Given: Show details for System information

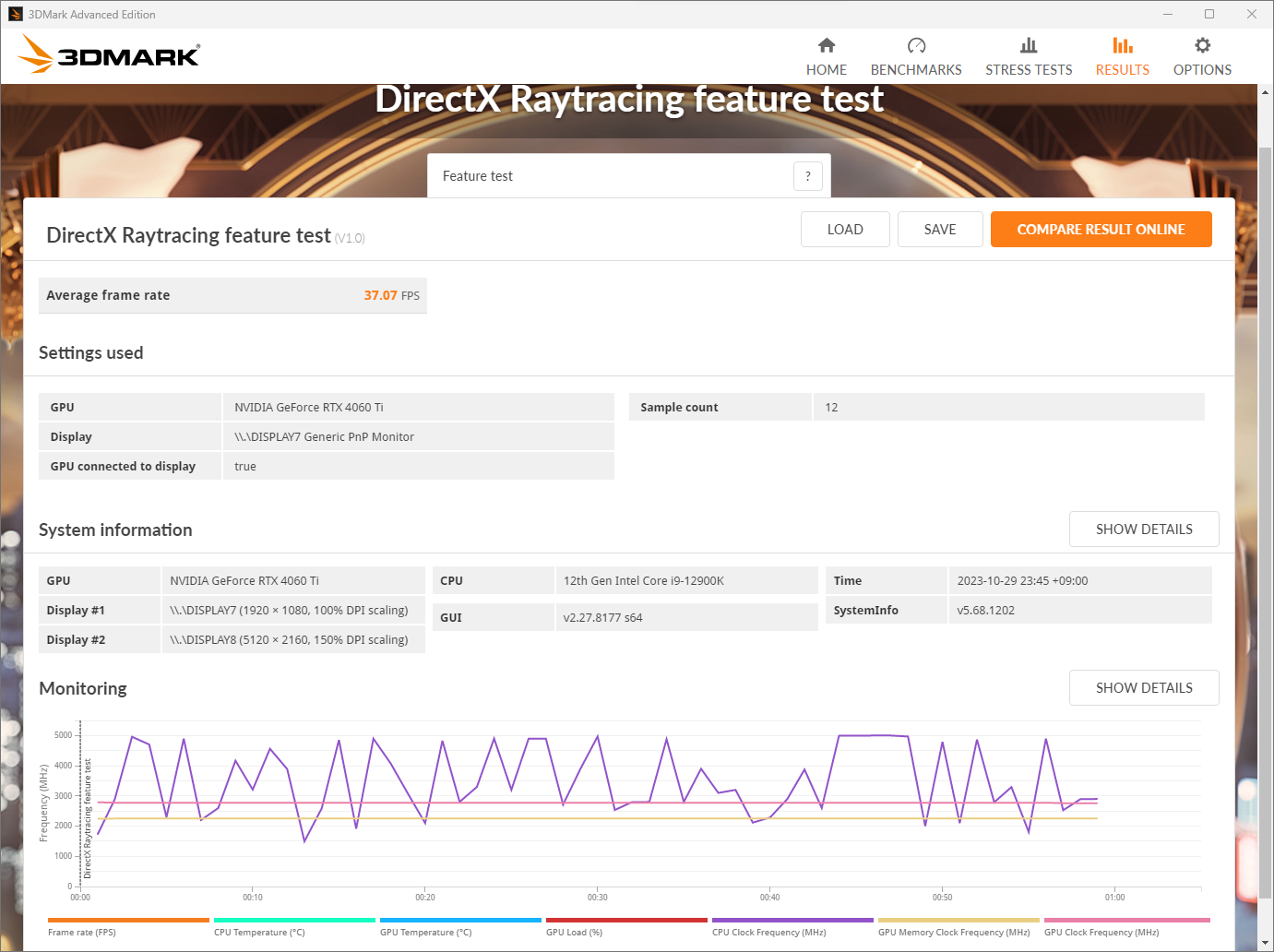Looking at the screenshot, I should pyautogui.click(x=1144, y=530).
